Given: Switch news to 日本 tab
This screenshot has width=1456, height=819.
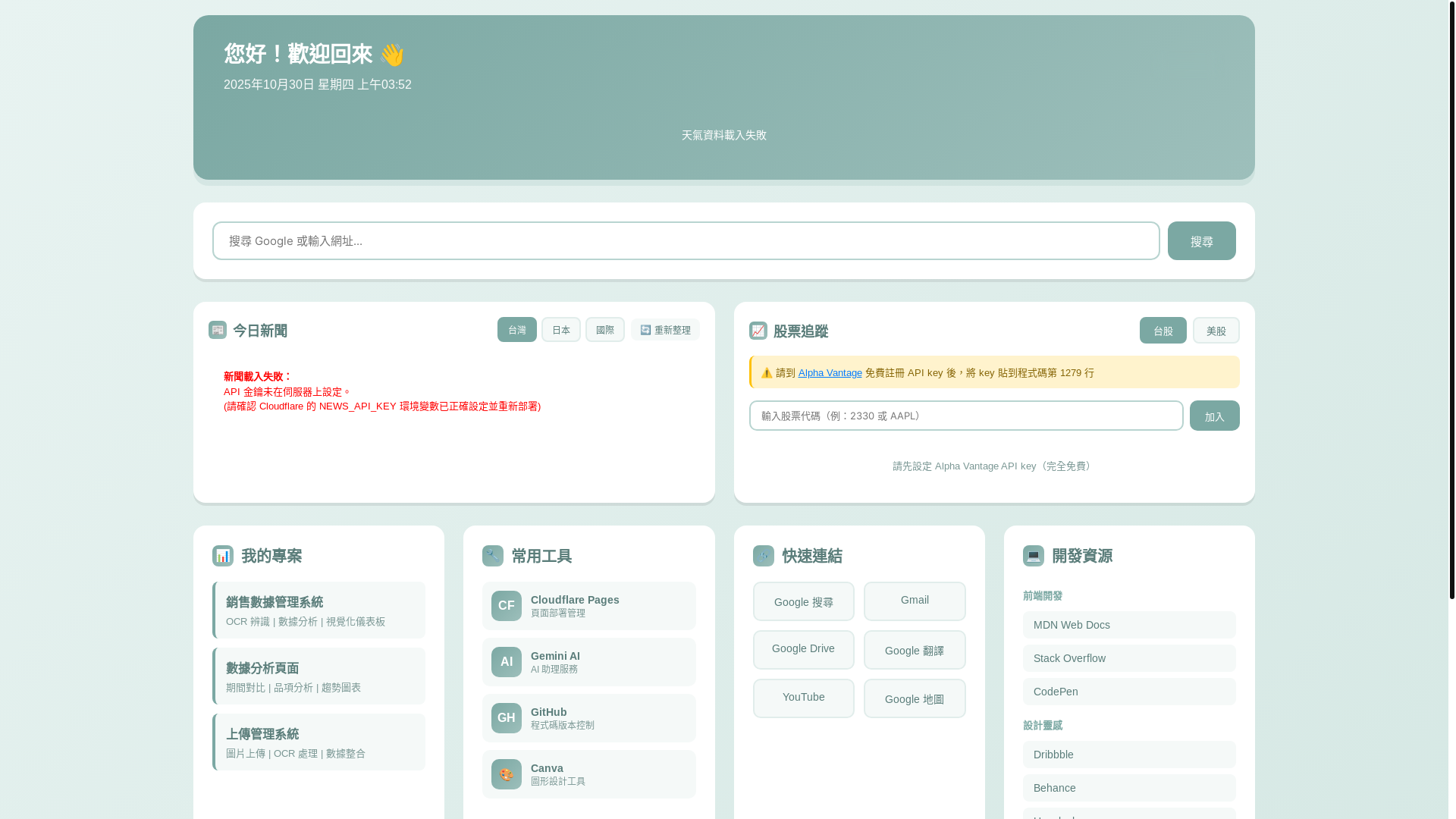Looking at the screenshot, I should [x=561, y=330].
